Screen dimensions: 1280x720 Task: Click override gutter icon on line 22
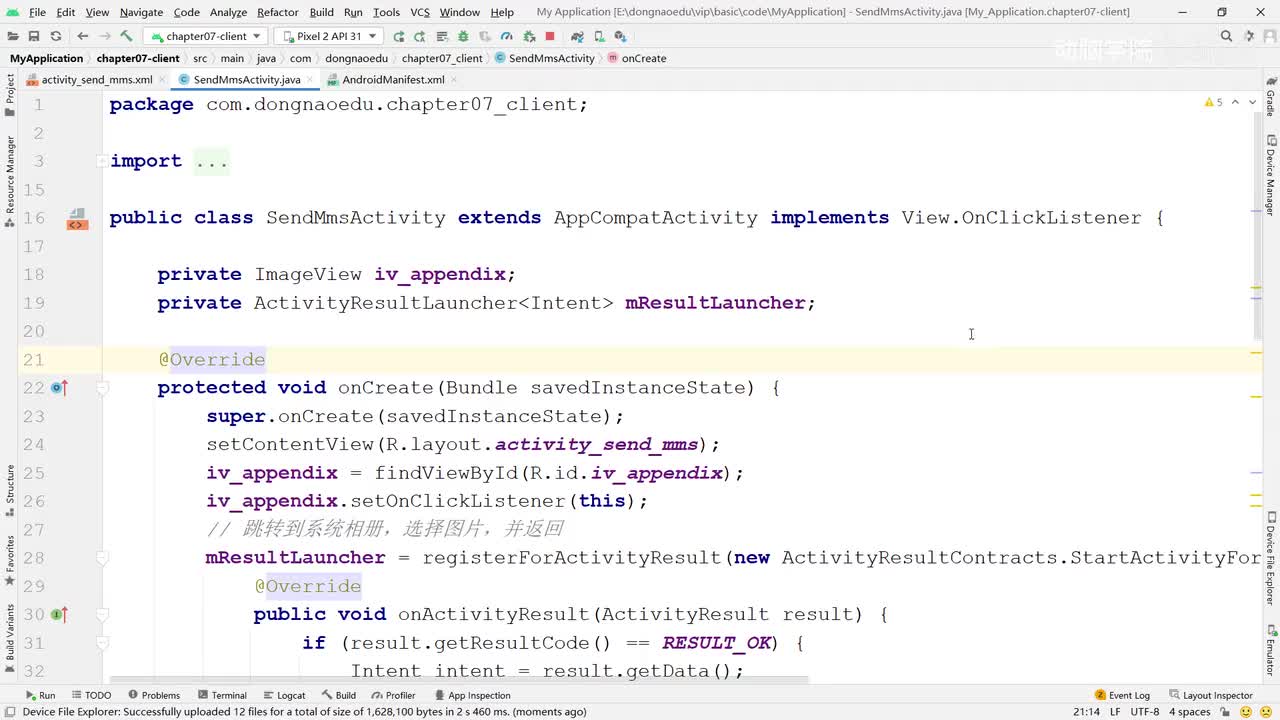click(59, 388)
